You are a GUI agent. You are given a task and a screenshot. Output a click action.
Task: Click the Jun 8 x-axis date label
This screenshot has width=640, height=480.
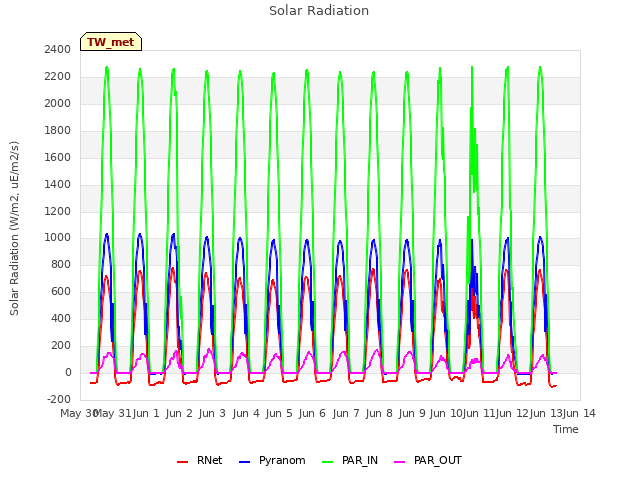pyautogui.click(x=379, y=413)
